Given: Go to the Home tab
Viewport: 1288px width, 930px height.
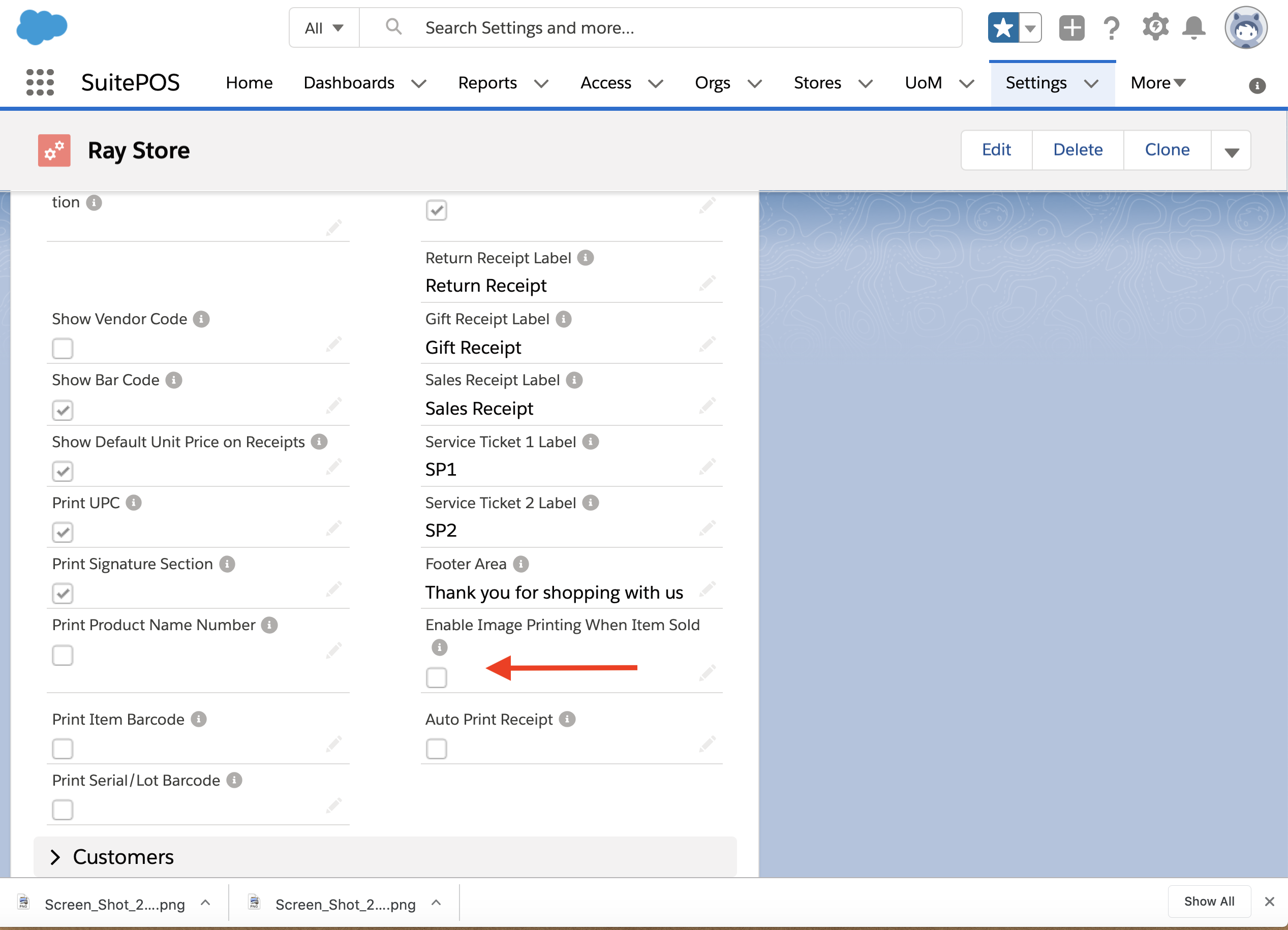Looking at the screenshot, I should click(249, 83).
